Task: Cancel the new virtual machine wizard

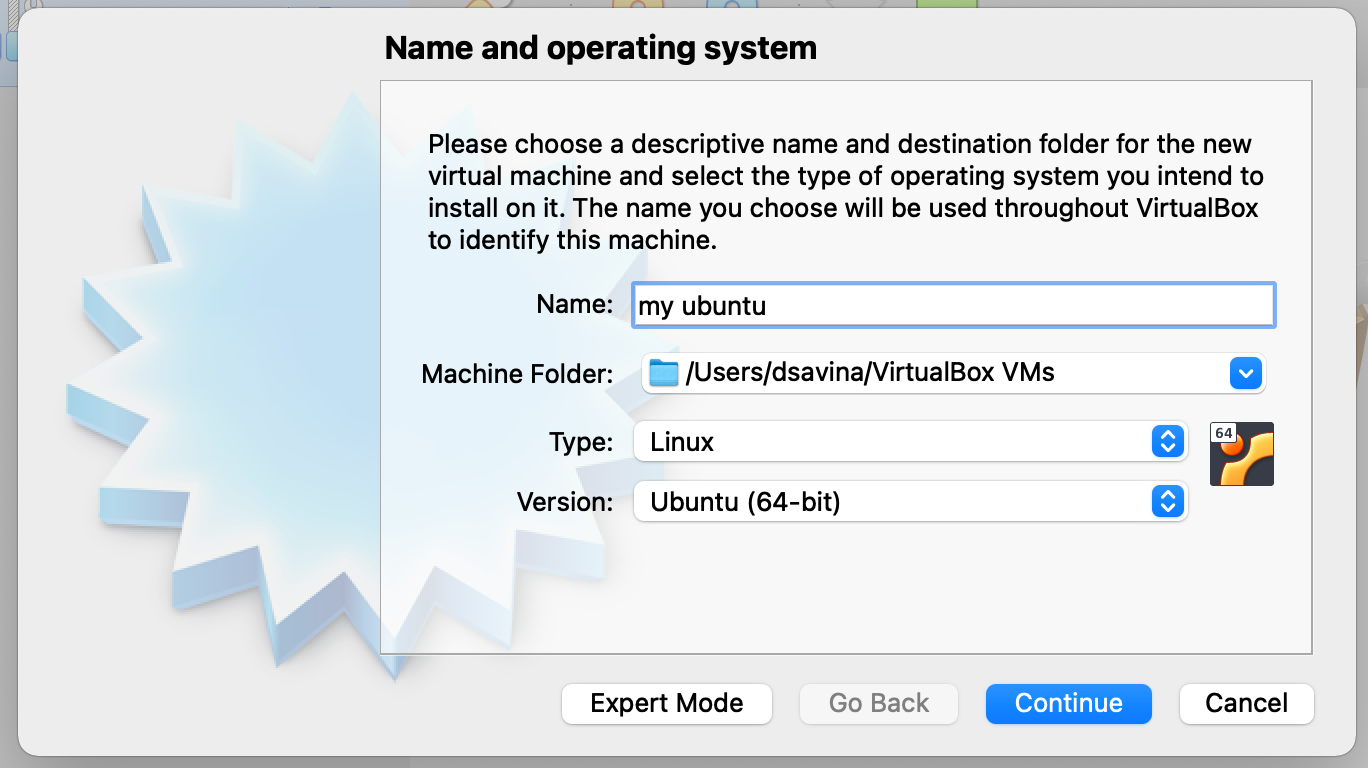Action: click(1246, 703)
